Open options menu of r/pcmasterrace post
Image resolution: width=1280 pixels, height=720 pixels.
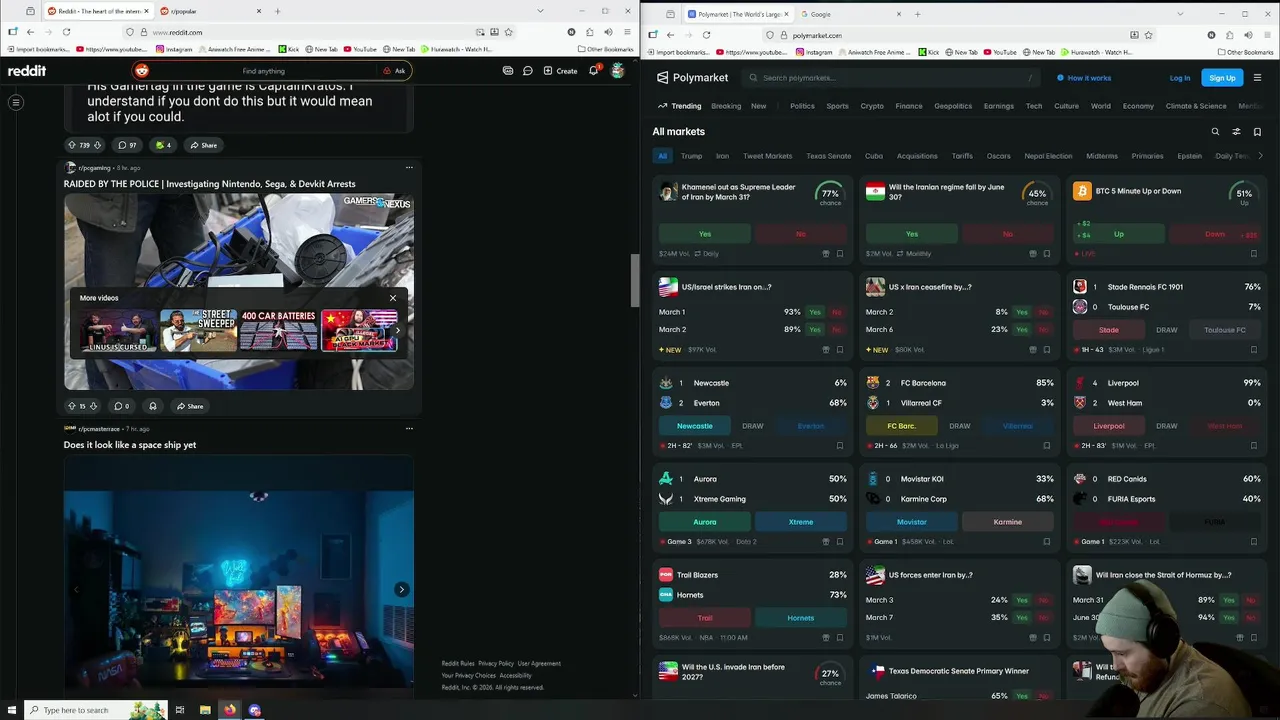click(x=409, y=428)
